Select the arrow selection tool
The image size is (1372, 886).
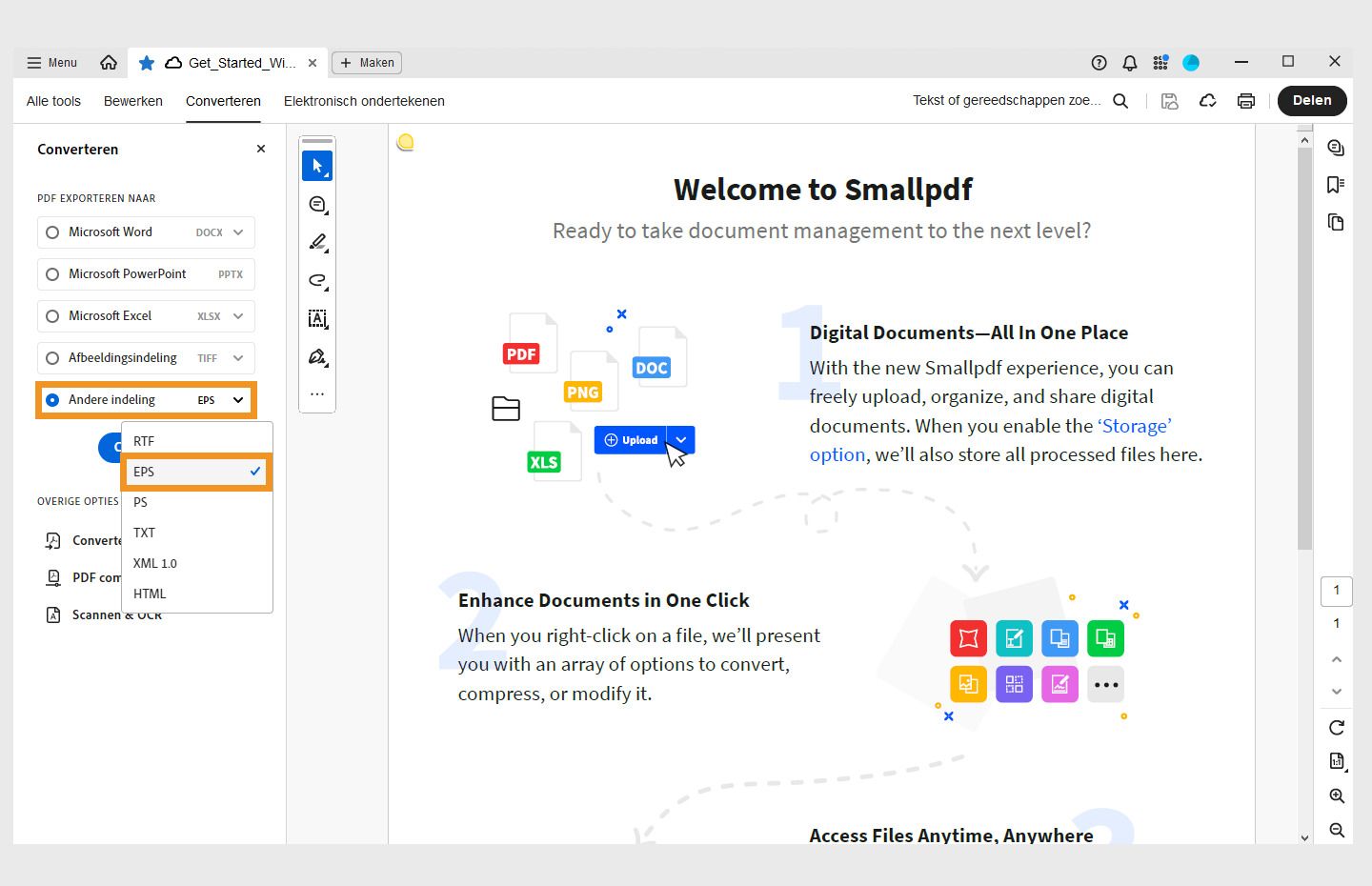click(x=317, y=165)
